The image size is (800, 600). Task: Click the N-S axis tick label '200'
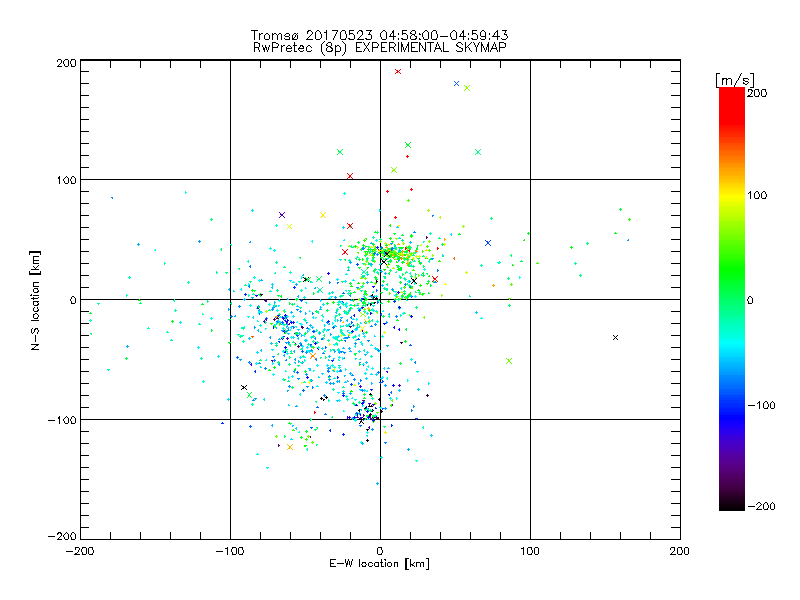coord(66,63)
